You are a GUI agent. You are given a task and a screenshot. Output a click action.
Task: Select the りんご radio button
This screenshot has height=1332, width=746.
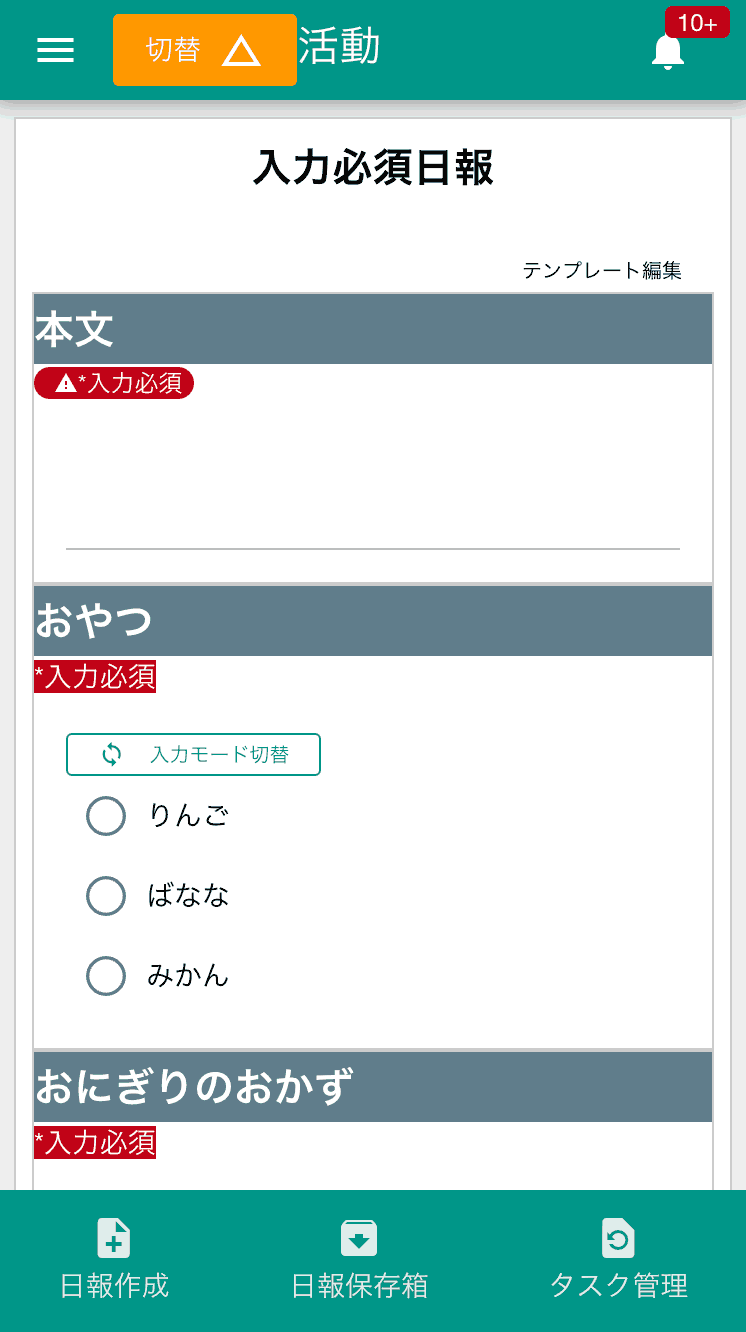(106, 816)
